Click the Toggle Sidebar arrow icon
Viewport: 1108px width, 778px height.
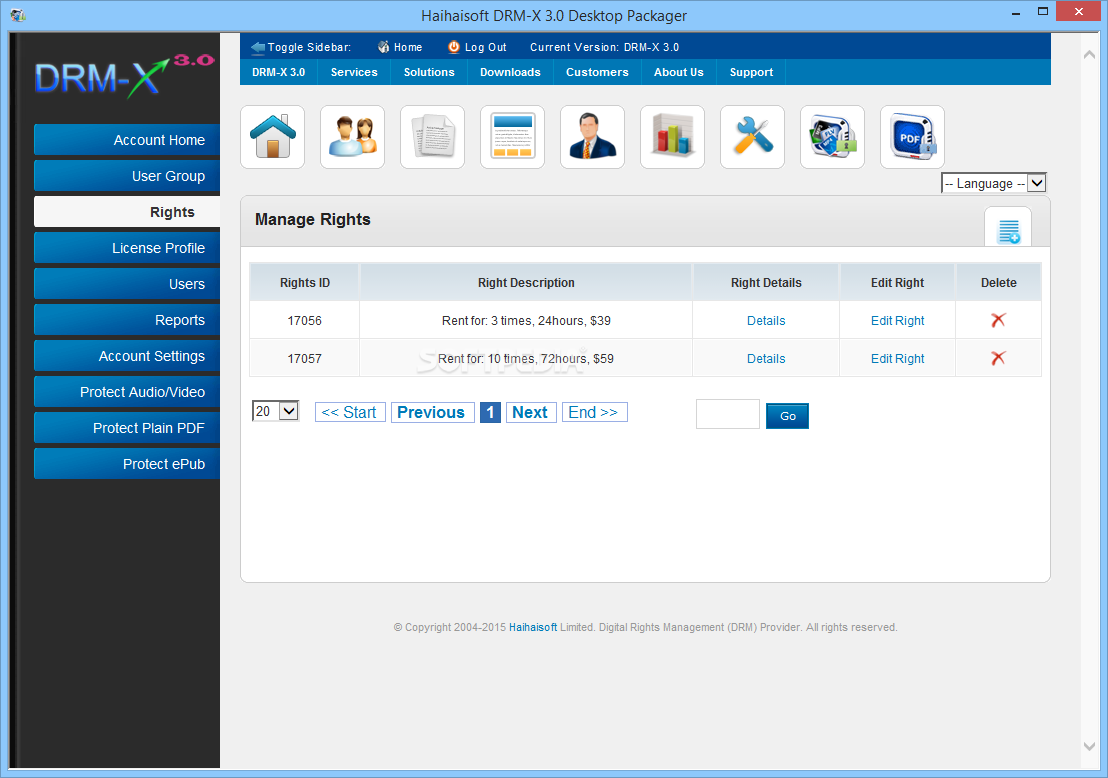point(258,47)
